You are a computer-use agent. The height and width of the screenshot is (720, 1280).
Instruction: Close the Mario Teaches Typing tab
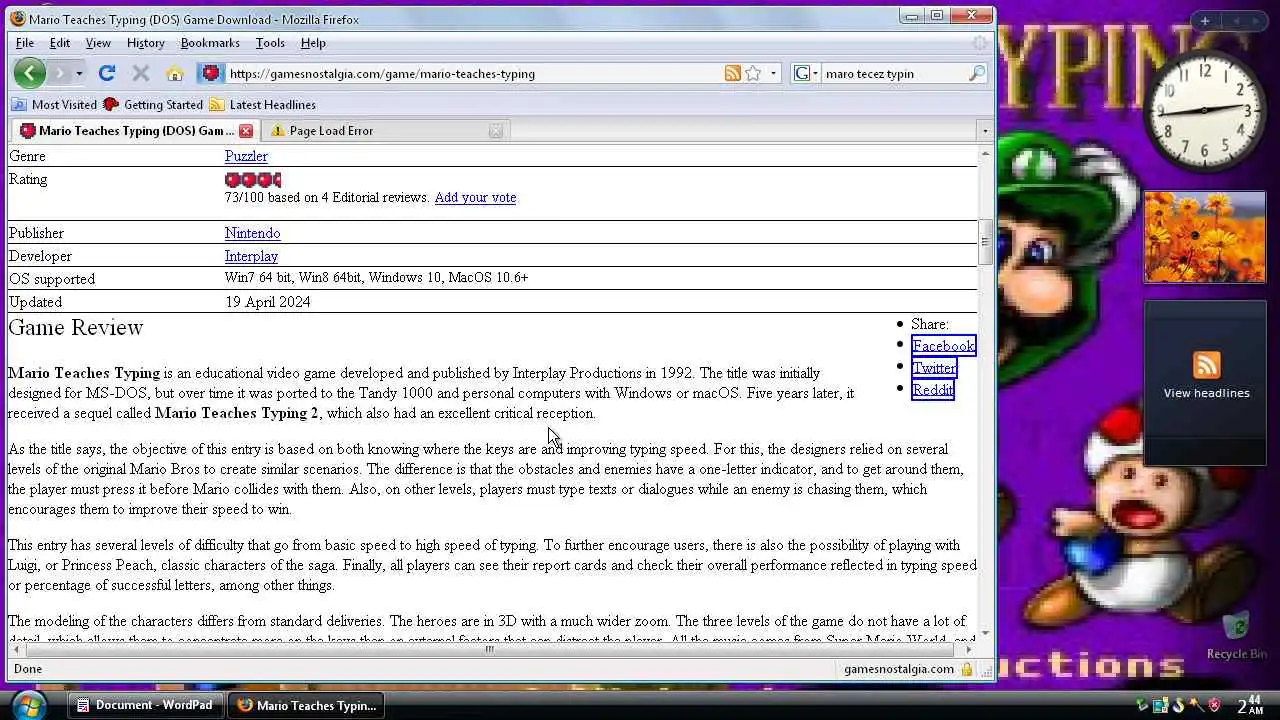click(x=245, y=131)
